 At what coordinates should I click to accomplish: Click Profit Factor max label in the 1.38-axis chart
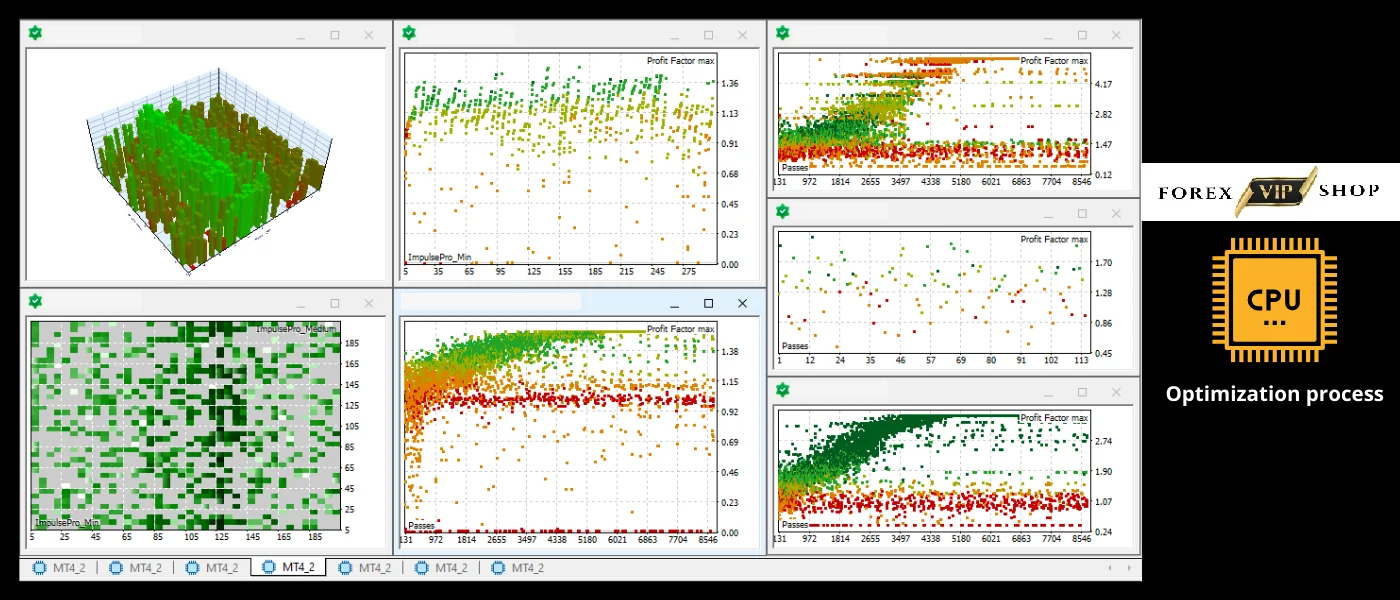681,329
